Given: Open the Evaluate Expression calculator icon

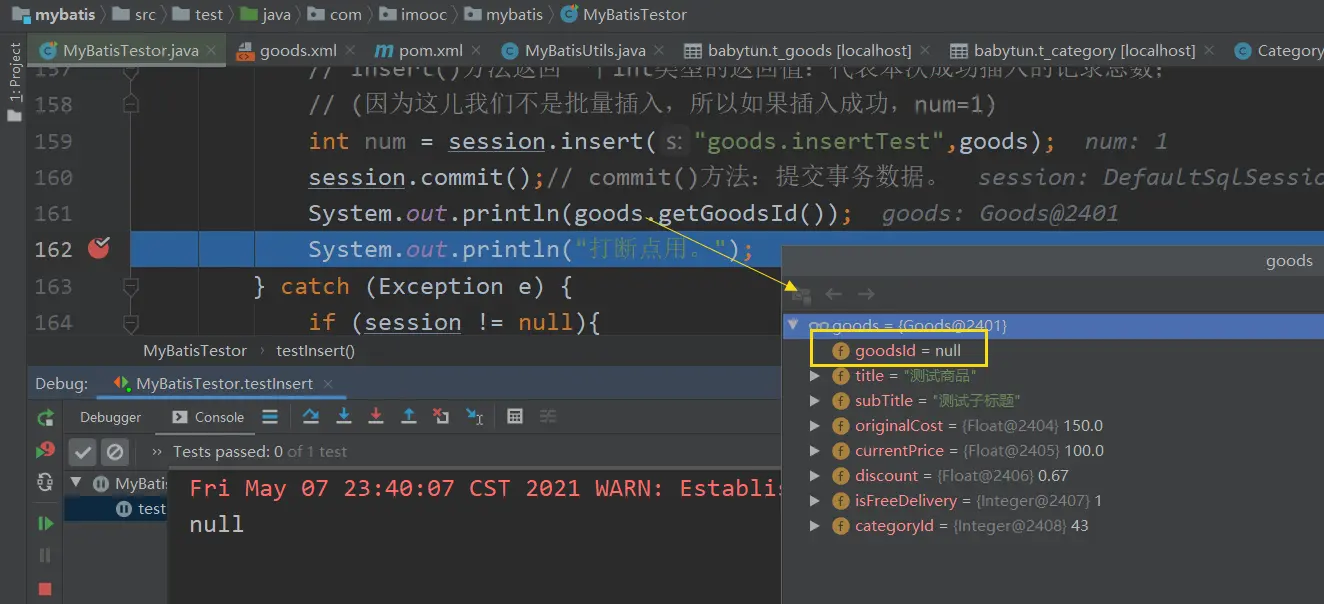Looking at the screenshot, I should 515,417.
